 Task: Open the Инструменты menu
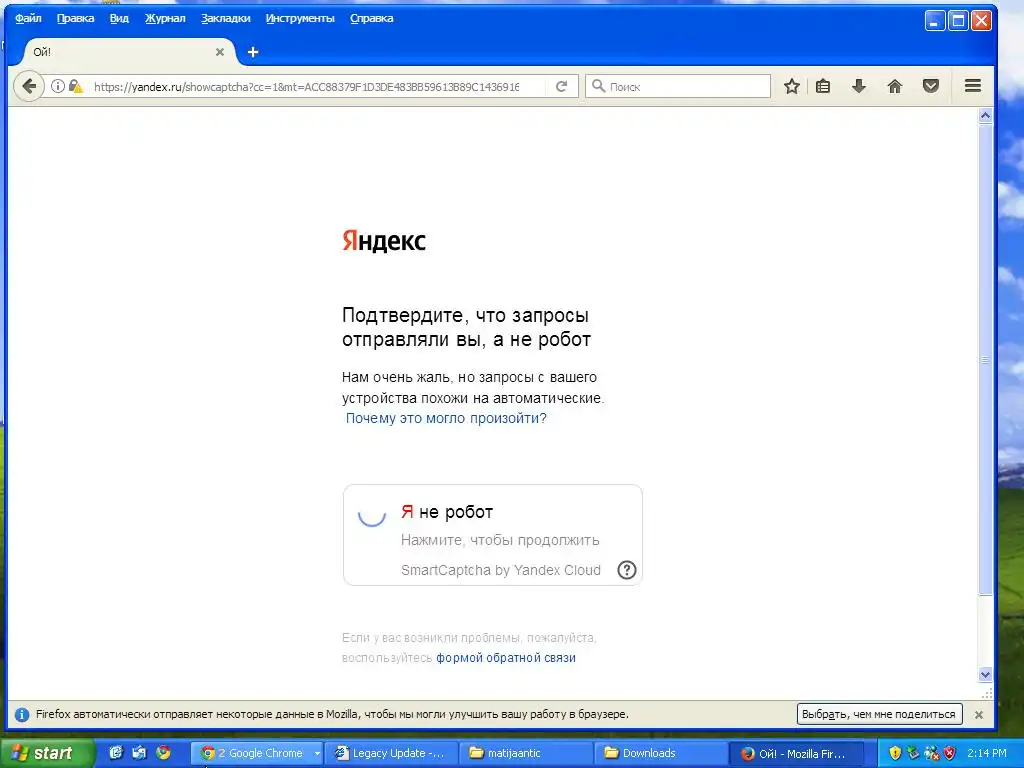click(300, 18)
